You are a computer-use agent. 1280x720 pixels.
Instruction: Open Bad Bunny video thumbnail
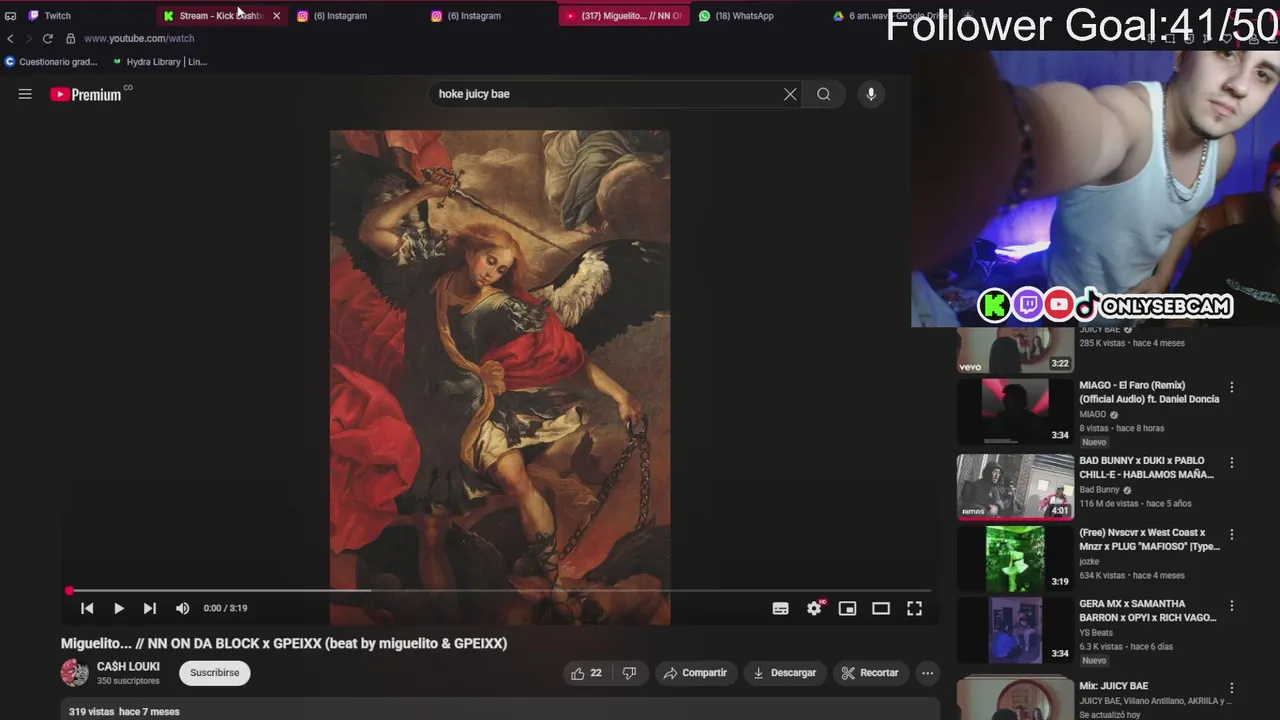coord(1015,487)
